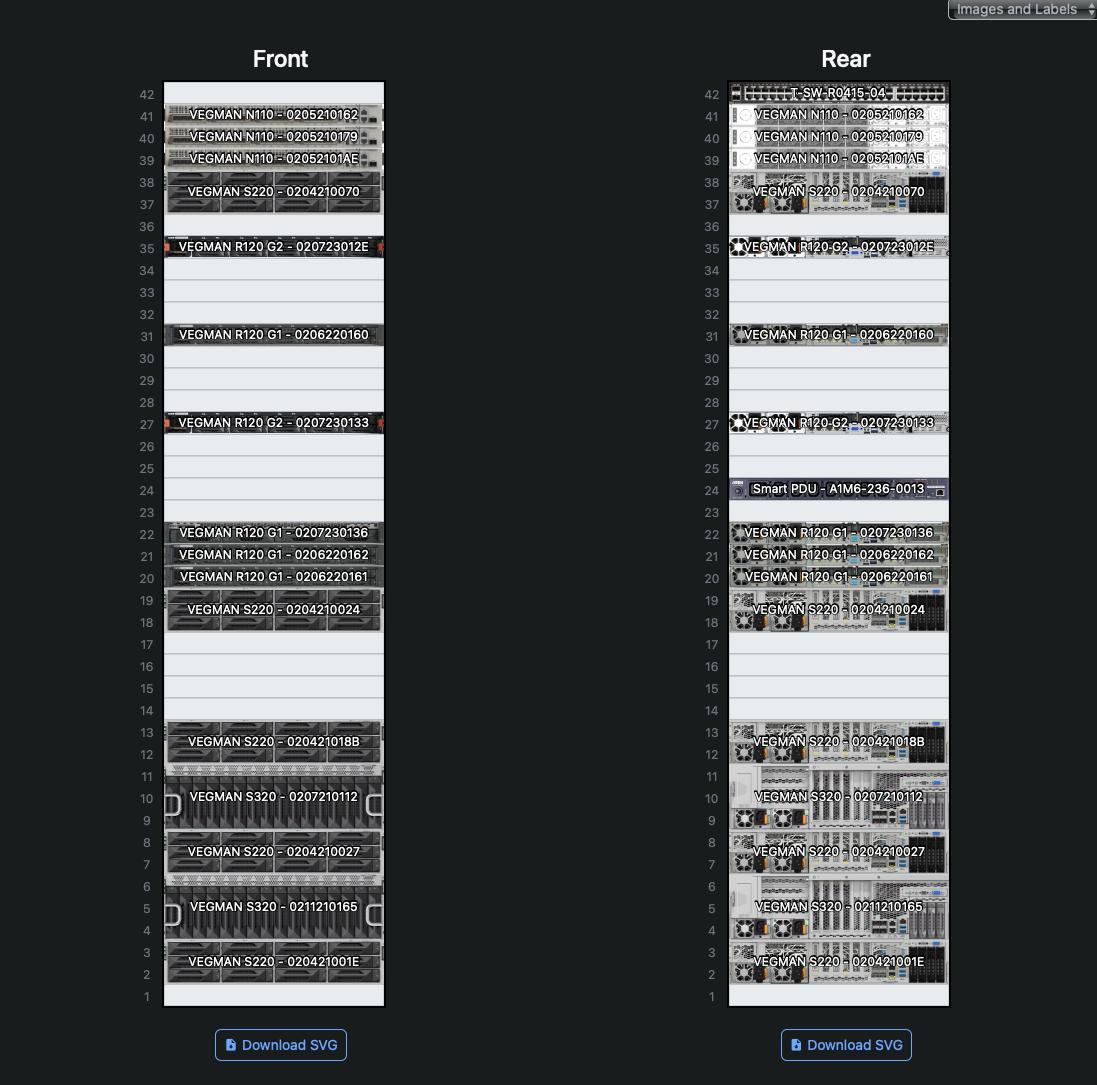This screenshot has width=1097, height=1085.
Task: Select rear VEGMAN S220 - 020421018B
Action: tap(838, 742)
